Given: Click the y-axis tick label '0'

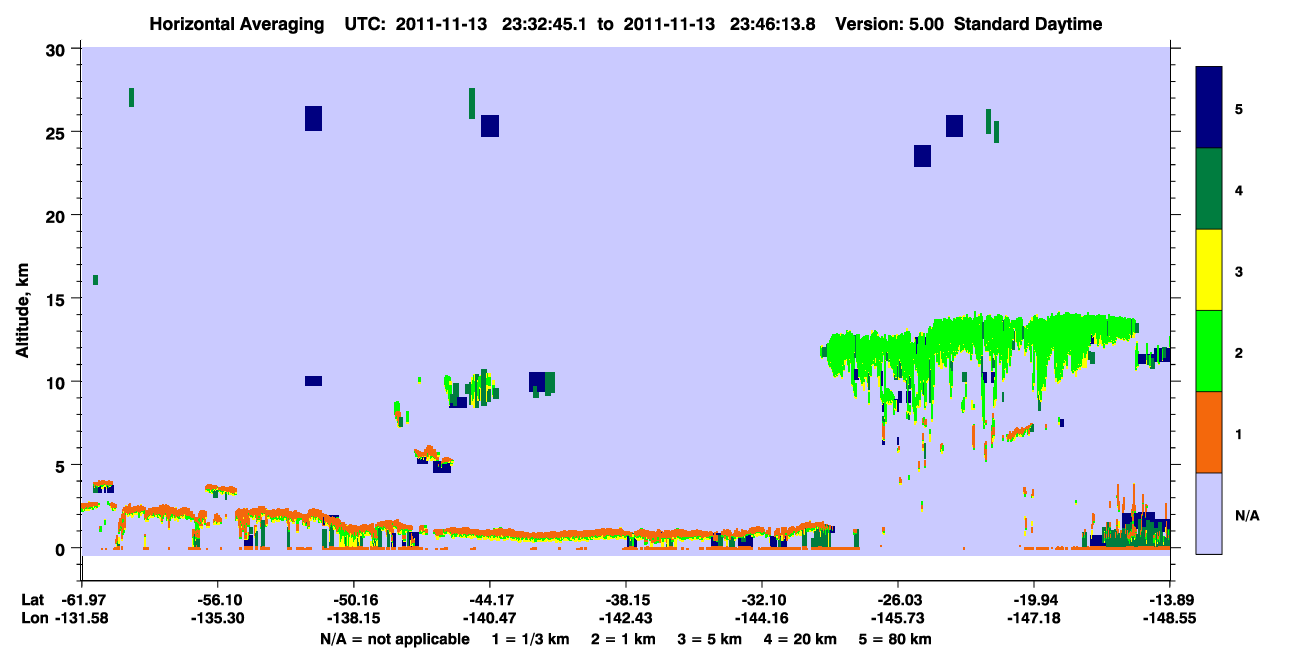Looking at the screenshot, I should point(62,548).
